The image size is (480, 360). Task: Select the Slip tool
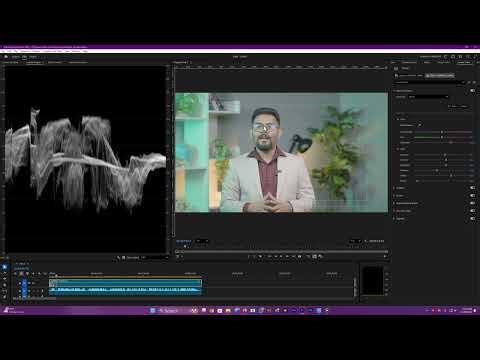pos(4,291)
